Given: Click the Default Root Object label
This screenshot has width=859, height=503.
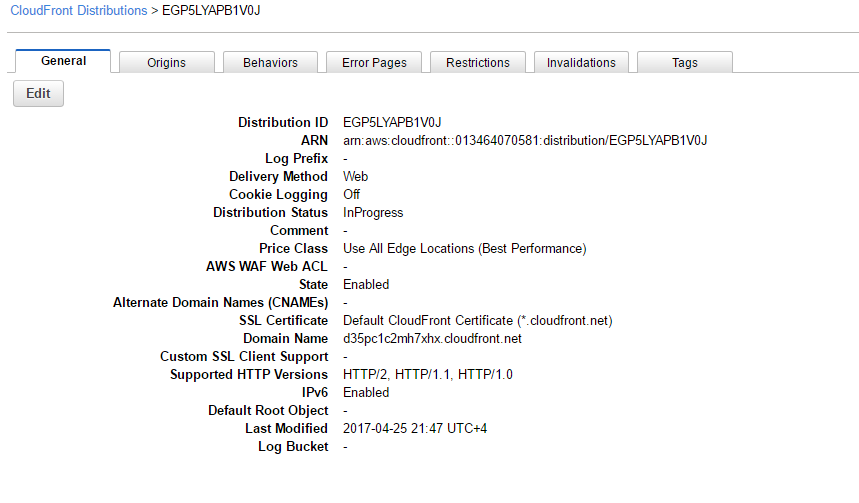Looking at the screenshot, I should click(x=268, y=410).
